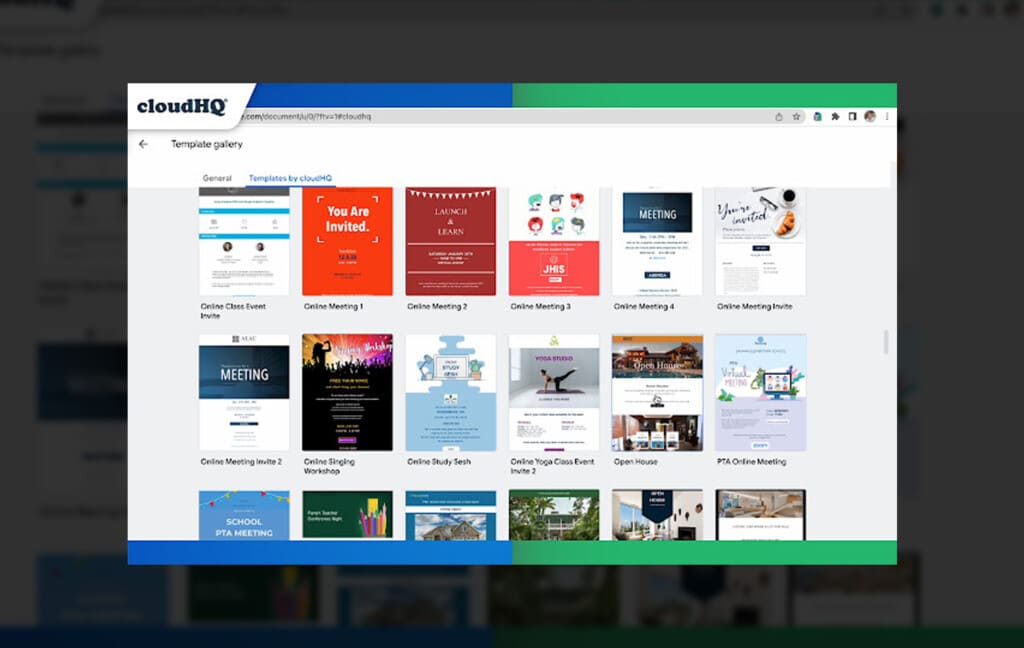1024x648 pixels.
Task: Click the 'Online Singing Workshop' label
Action: point(329,466)
